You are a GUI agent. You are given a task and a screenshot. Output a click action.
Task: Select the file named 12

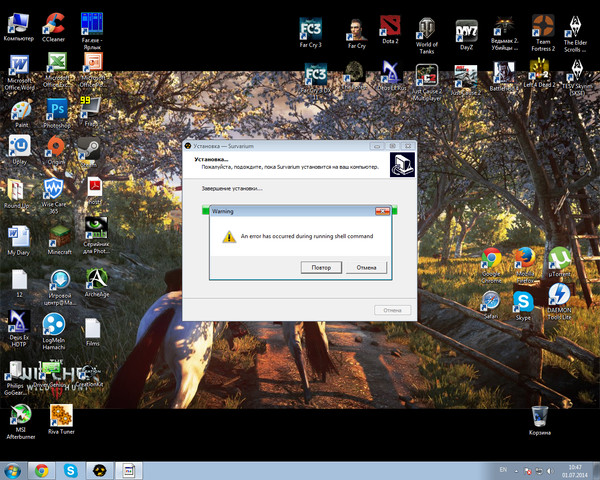tap(19, 283)
